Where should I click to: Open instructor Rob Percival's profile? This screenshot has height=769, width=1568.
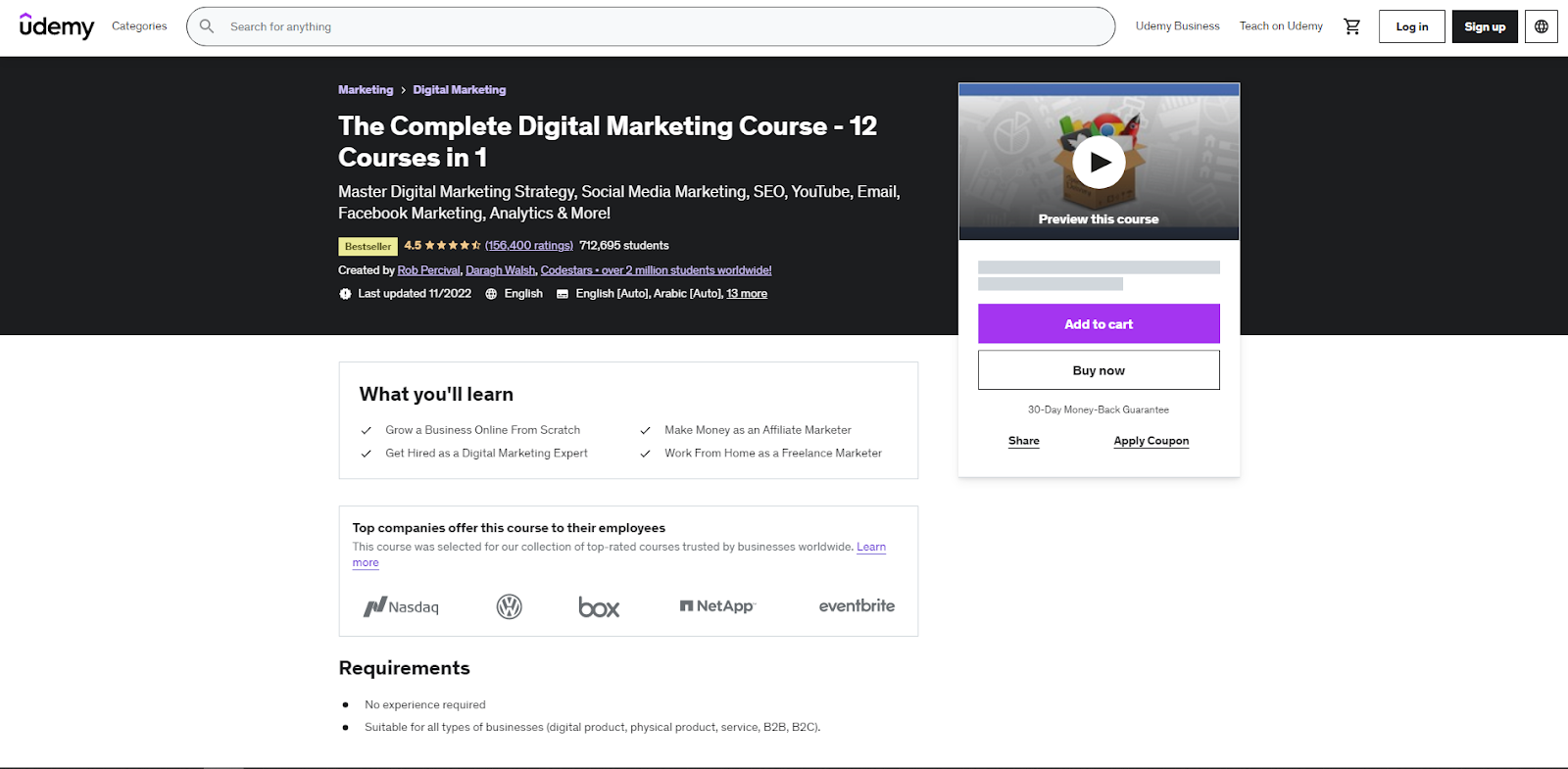429,270
